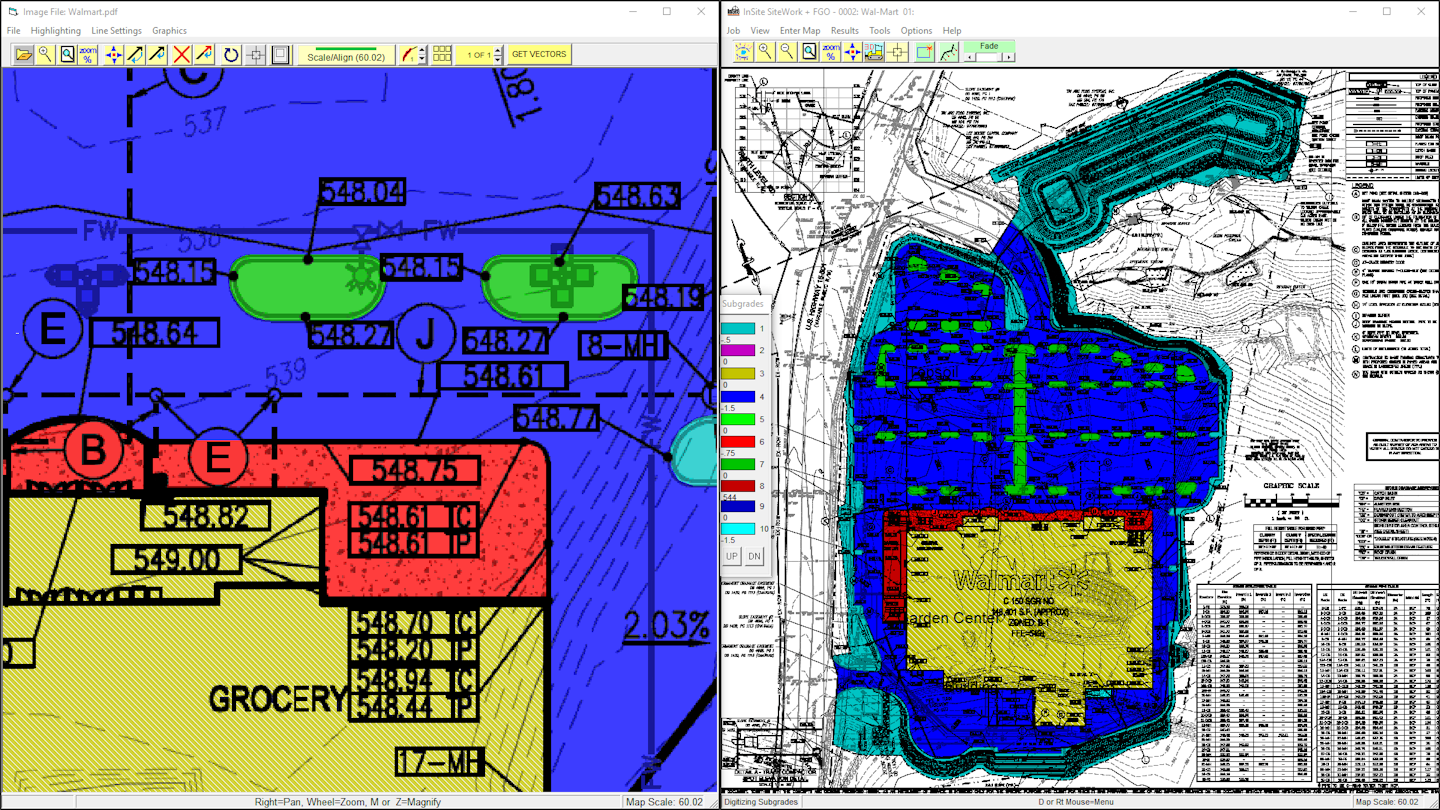
Task: Activate zoom window tool in InSite toolbar
Action: tap(809, 52)
